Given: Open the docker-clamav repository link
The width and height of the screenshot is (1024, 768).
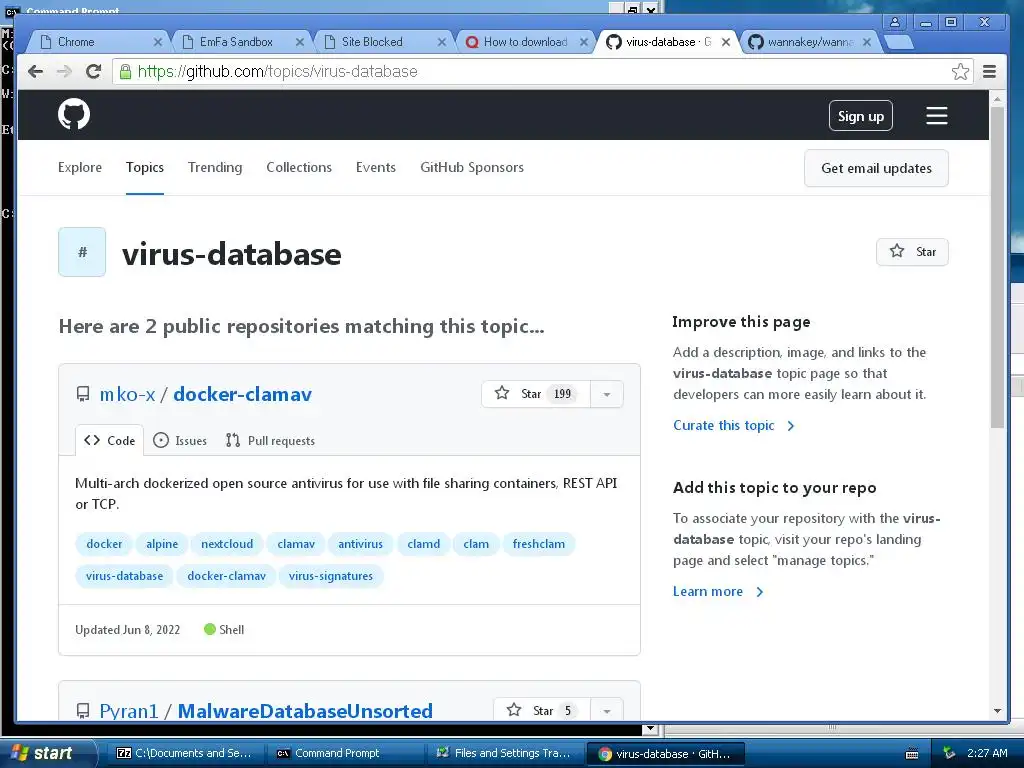Looking at the screenshot, I should click(x=242, y=394).
